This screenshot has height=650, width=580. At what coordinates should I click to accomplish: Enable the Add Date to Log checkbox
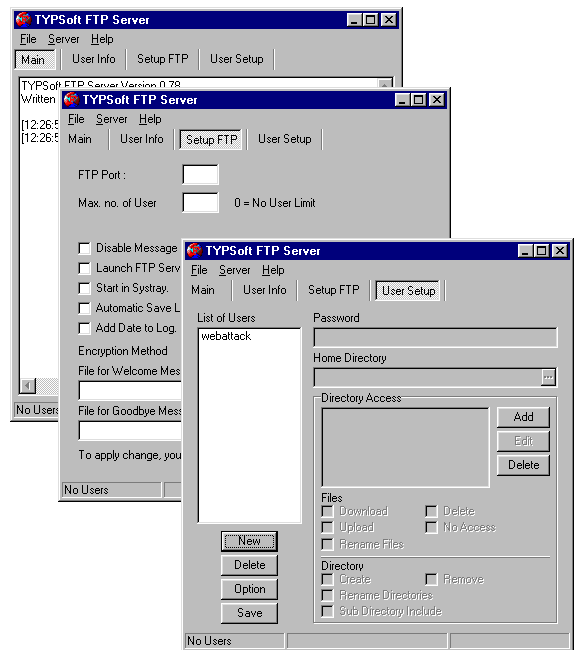click(84, 328)
